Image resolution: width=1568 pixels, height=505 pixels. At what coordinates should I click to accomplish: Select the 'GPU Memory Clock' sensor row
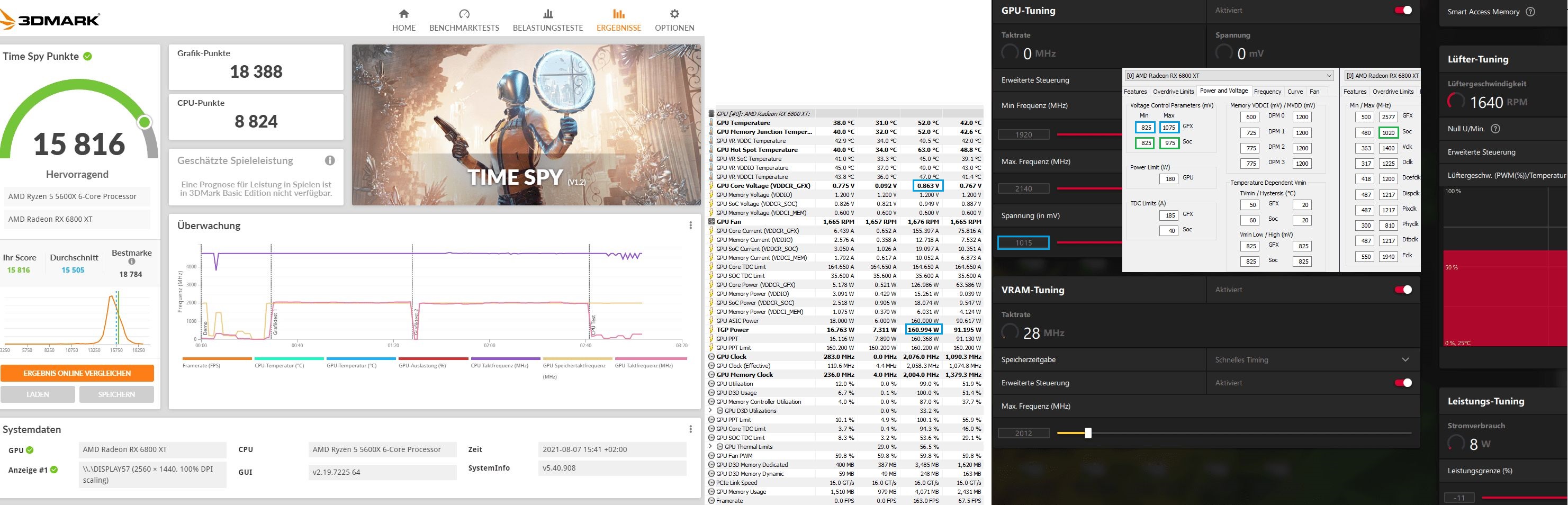[x=846, y=375]
